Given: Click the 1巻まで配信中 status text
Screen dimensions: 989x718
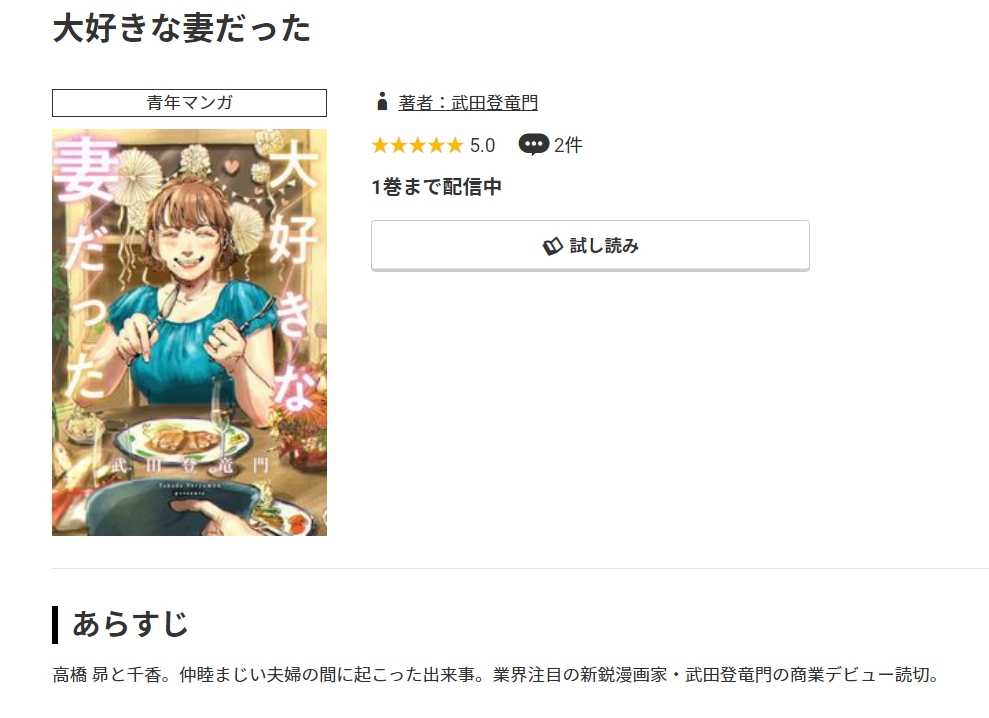Looking at the screenshot, I should 436,187.
